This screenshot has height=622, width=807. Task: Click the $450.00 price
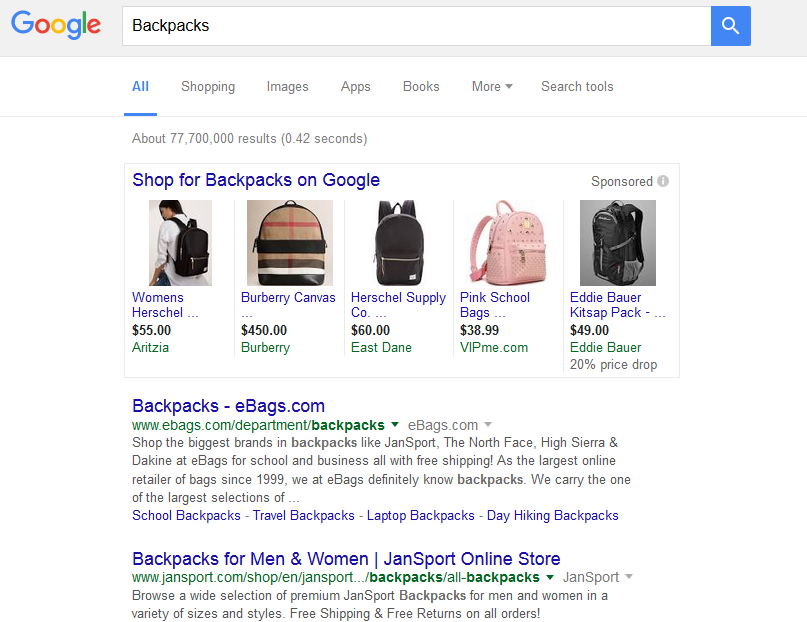pos(264,330)
